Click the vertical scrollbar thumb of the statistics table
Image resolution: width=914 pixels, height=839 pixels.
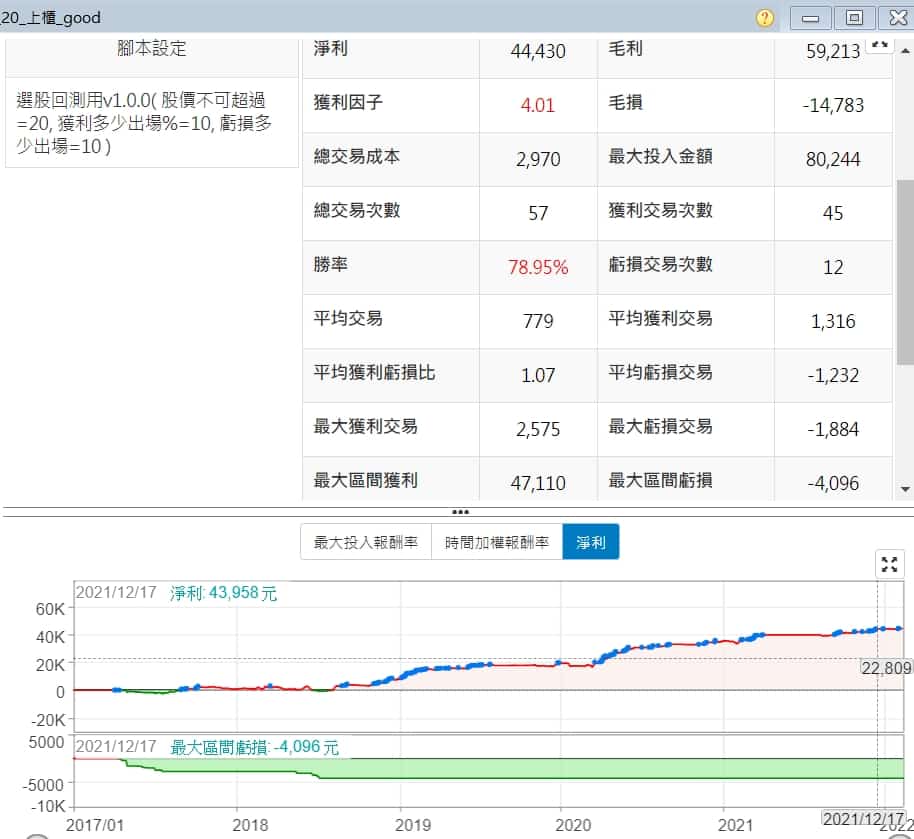tap(905, 270)
